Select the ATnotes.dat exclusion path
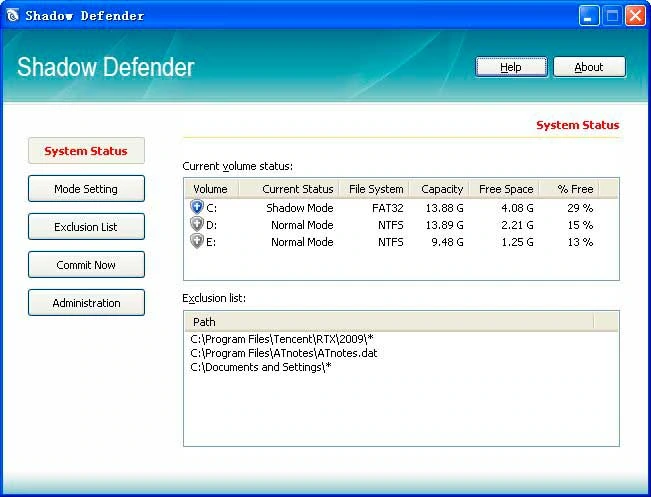The height and width of the screenshot is (497, 651). pos(284,353)
